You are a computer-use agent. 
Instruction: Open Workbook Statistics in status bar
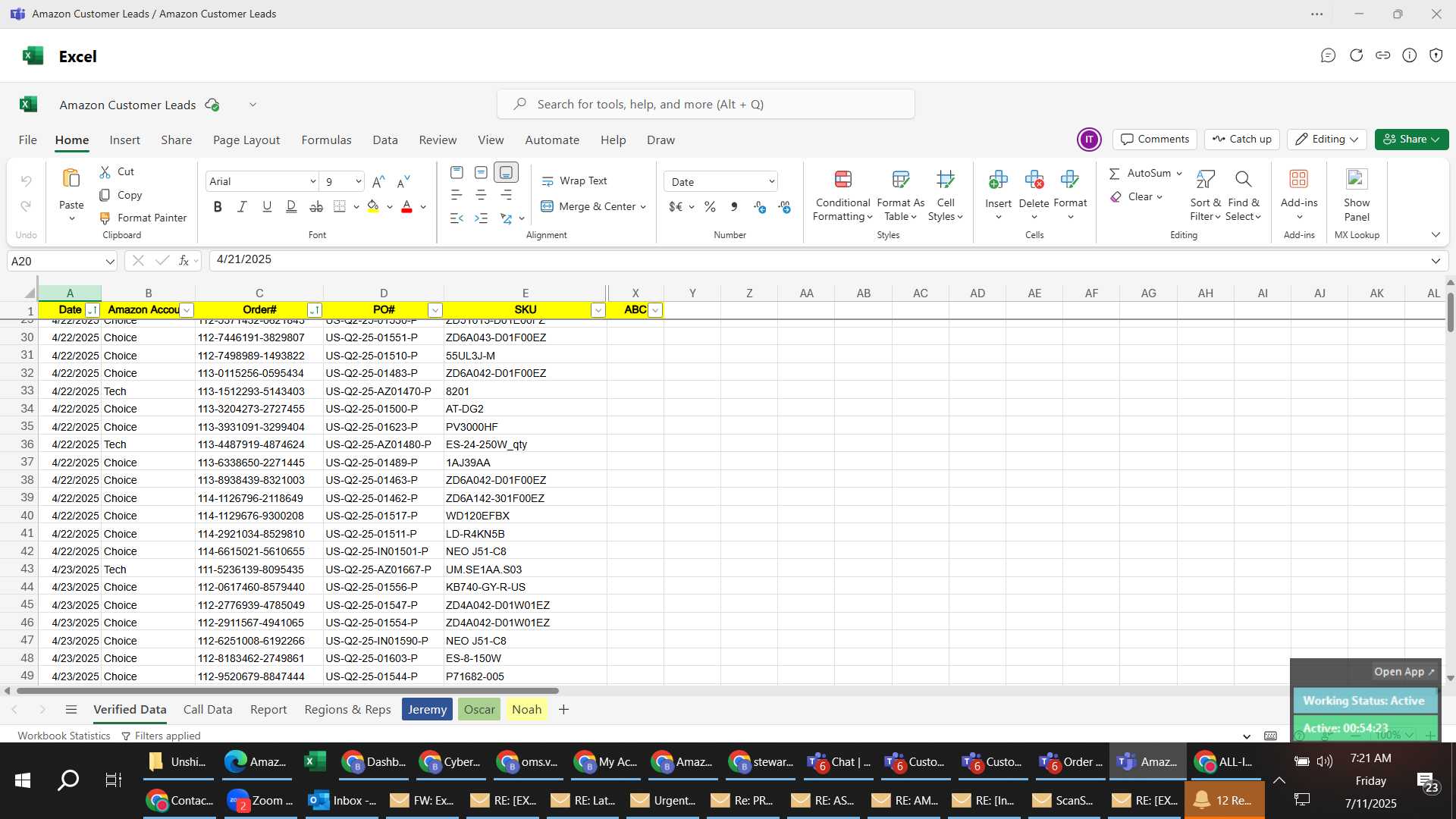point(64,736)
